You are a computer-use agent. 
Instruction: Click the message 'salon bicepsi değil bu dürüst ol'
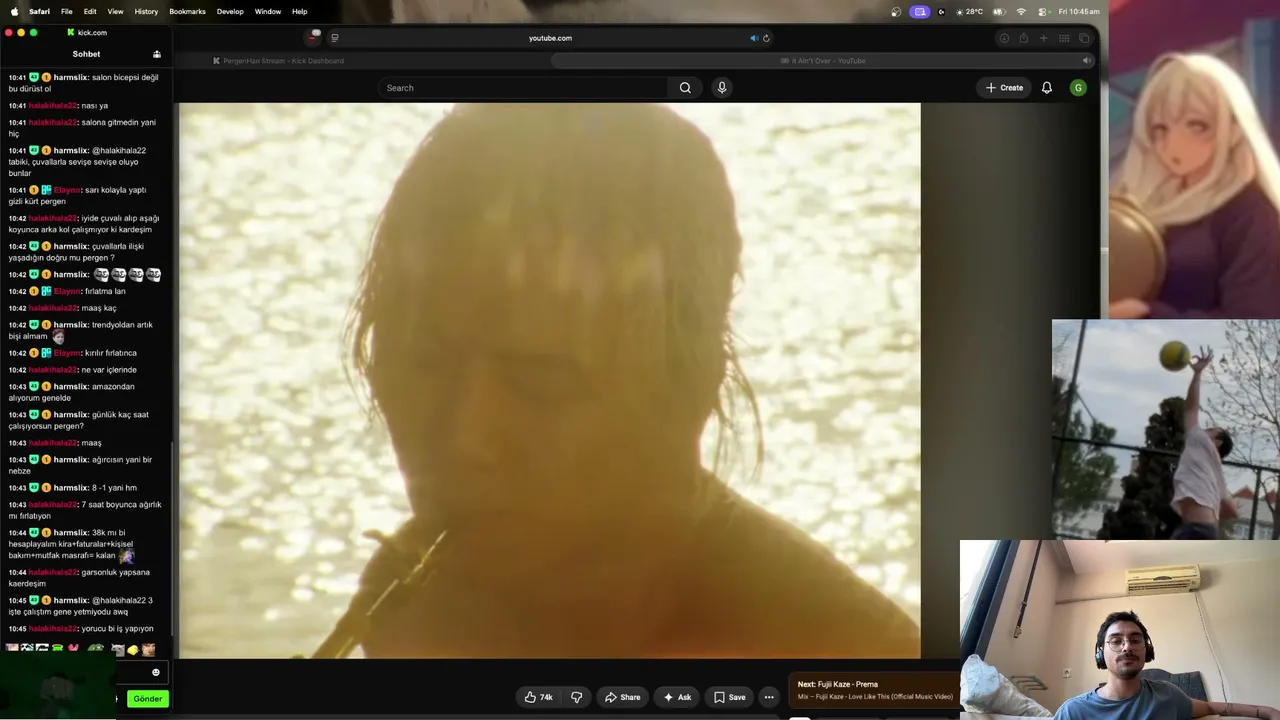point(84,83)
